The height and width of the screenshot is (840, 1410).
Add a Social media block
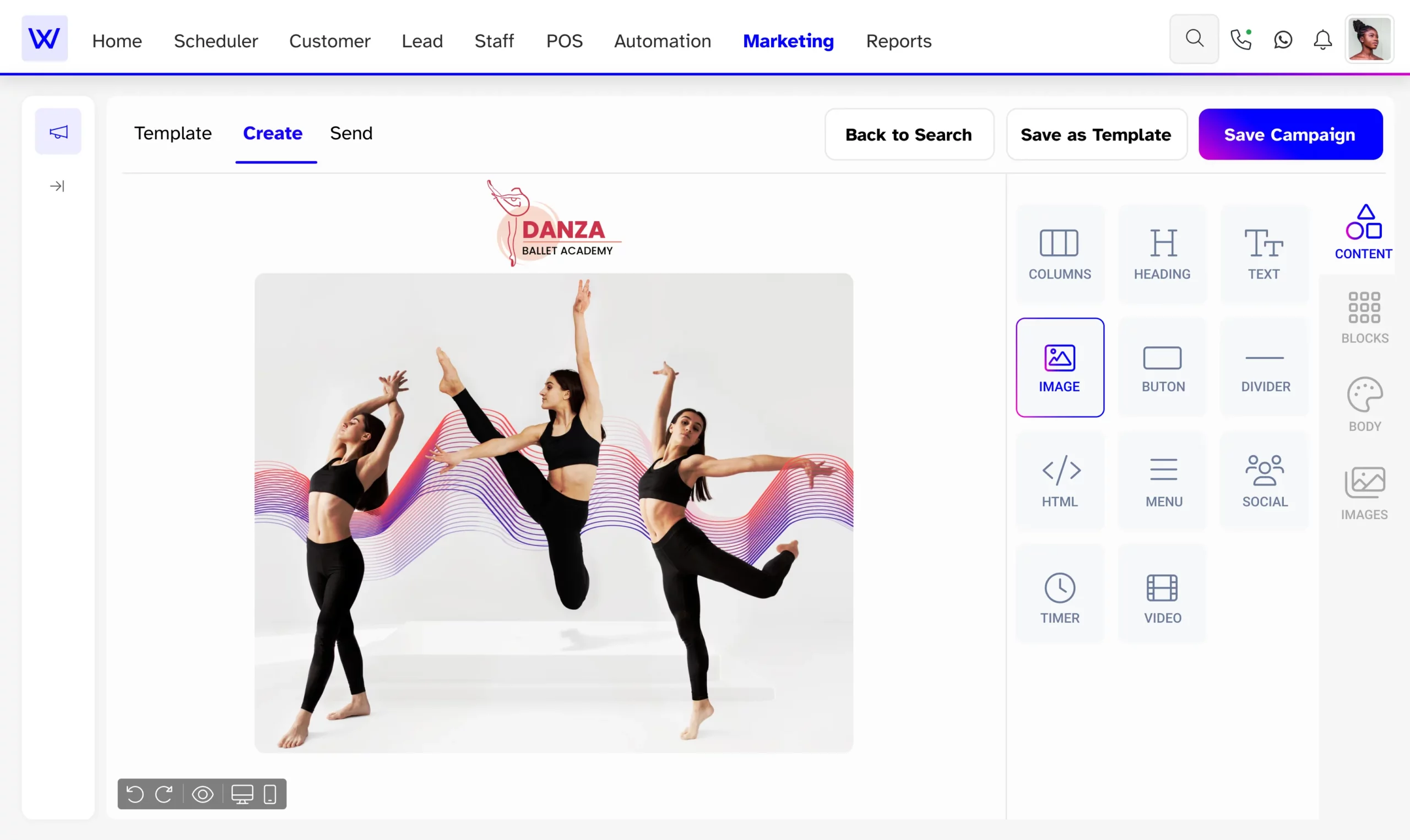pos(1265,480)
